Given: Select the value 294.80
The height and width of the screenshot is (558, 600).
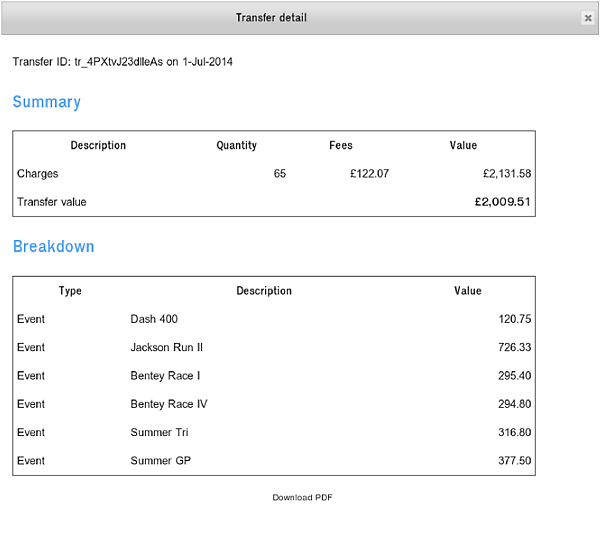Looking at the screenshot, I should [515, 404].
